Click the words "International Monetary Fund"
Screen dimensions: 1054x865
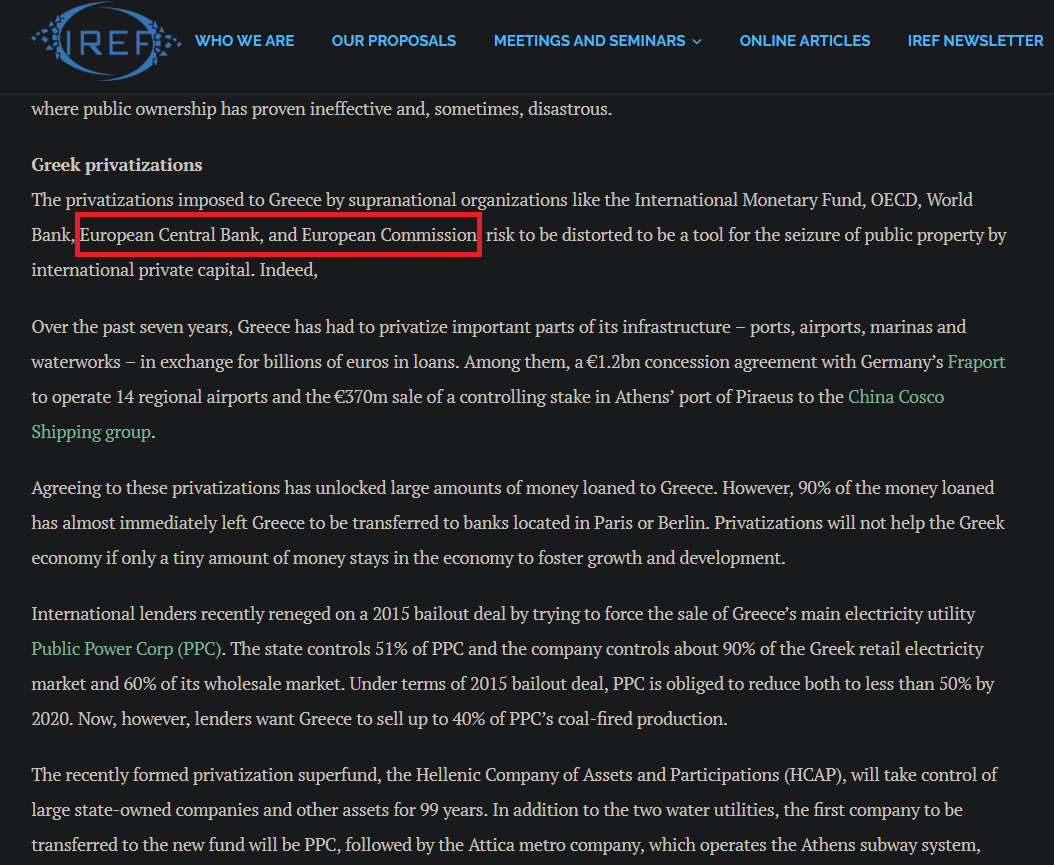click(x=749, y=200)
